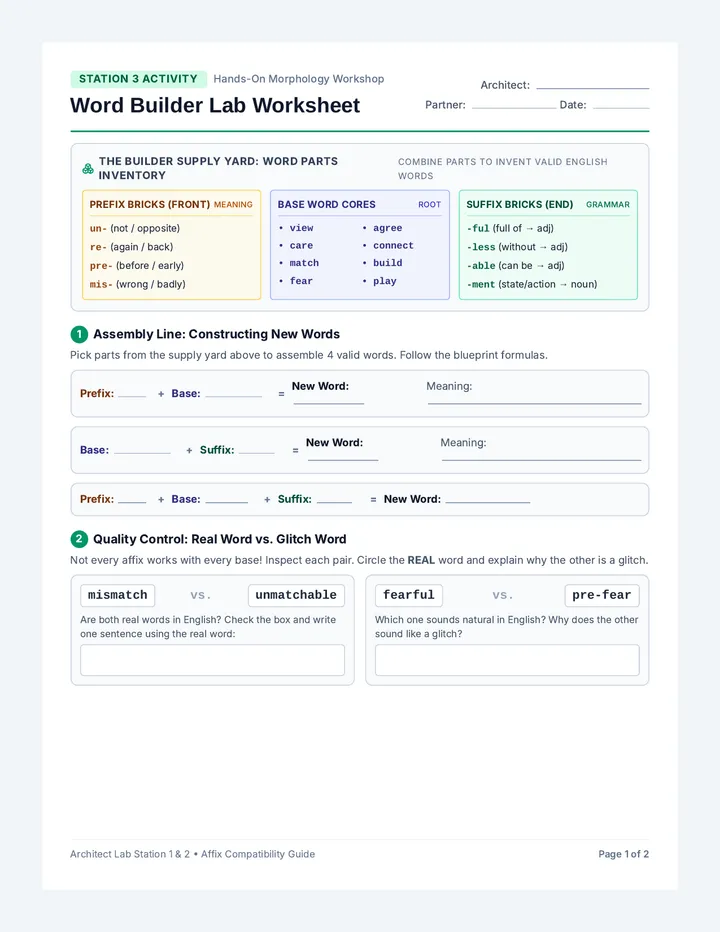Viewport: 720px width, 932px height.
Task: Click the New Word line in three-part formula row
Action: (x=488, y=502)
